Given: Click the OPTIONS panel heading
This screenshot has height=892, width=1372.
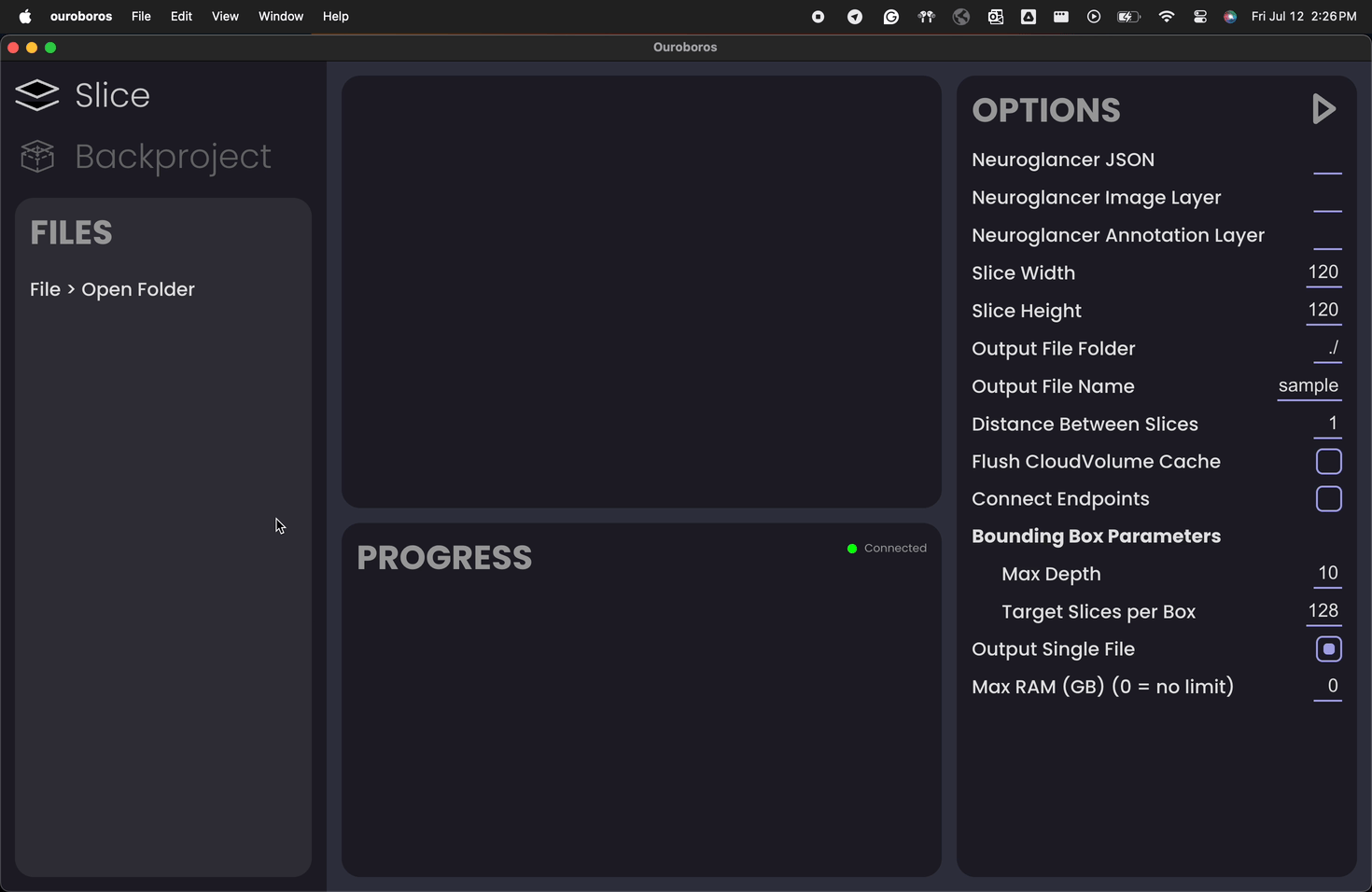Looking at the screenshot, I should click(1046, 110).
